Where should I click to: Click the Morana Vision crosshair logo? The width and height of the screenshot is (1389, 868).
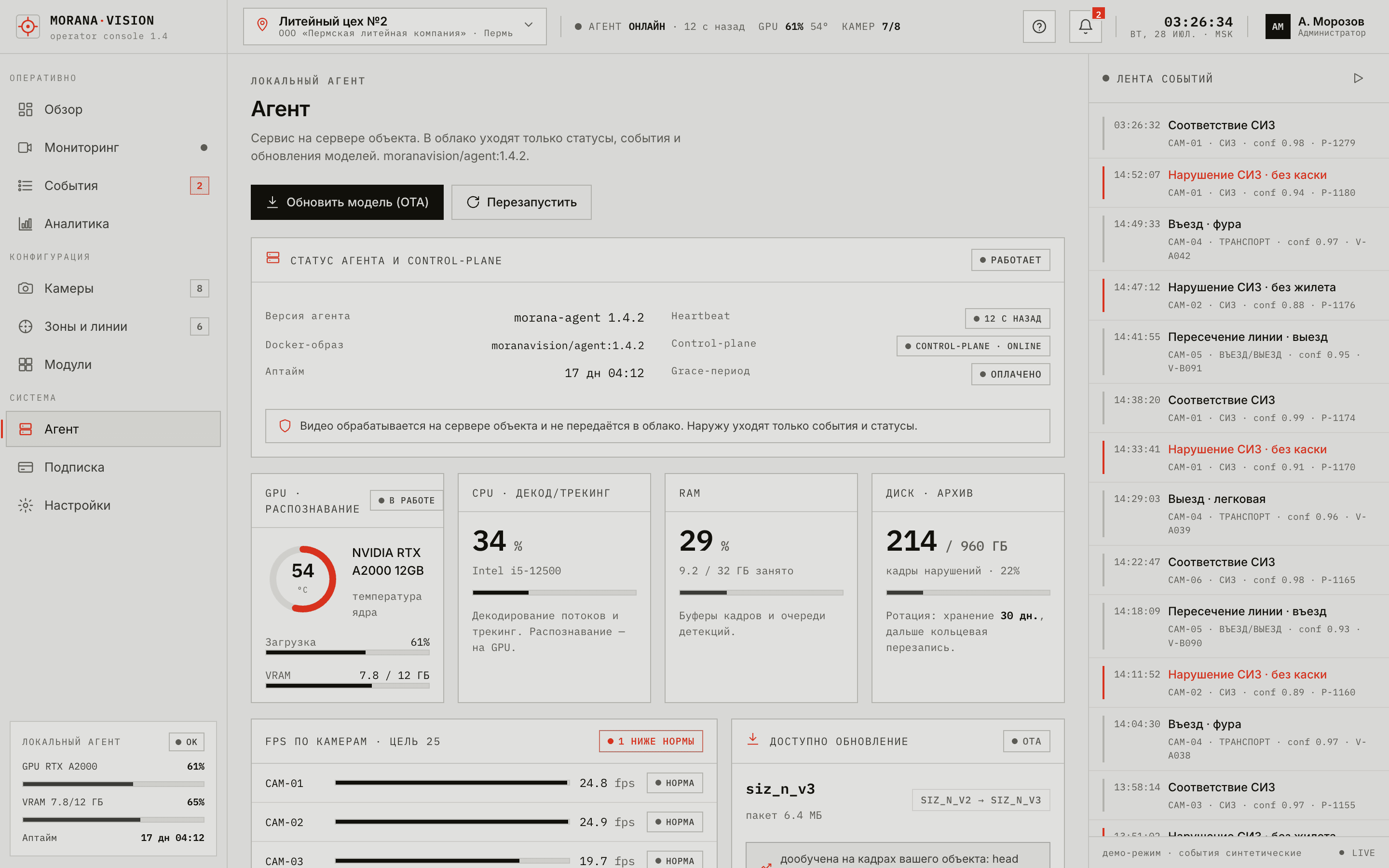point(27,27)
